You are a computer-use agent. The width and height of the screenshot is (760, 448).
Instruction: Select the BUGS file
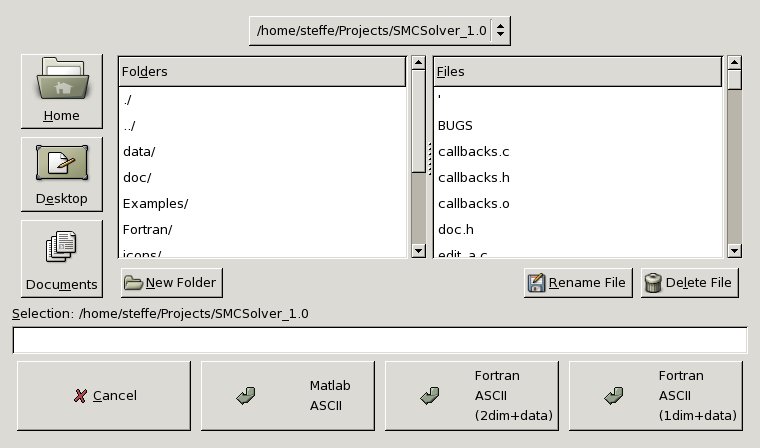pos(455,125)
